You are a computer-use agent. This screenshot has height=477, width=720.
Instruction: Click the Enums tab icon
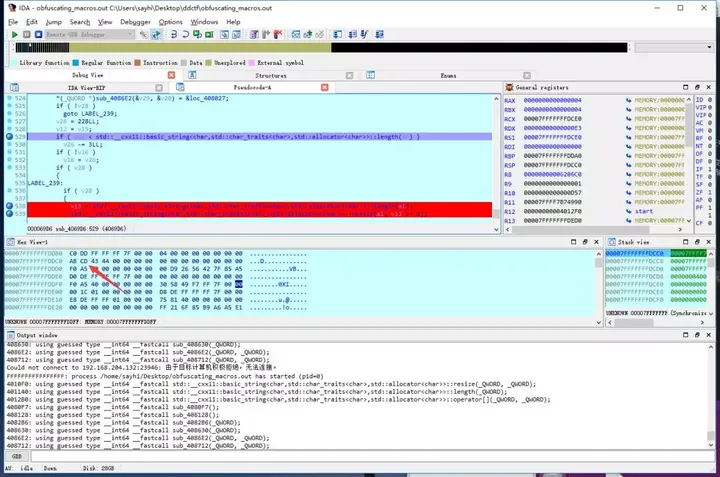[371, 75]
